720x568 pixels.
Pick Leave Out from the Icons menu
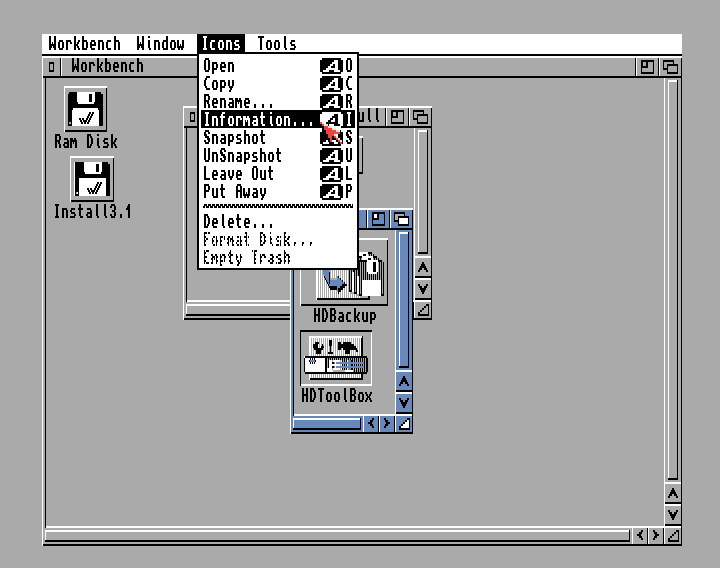[238, 174]
